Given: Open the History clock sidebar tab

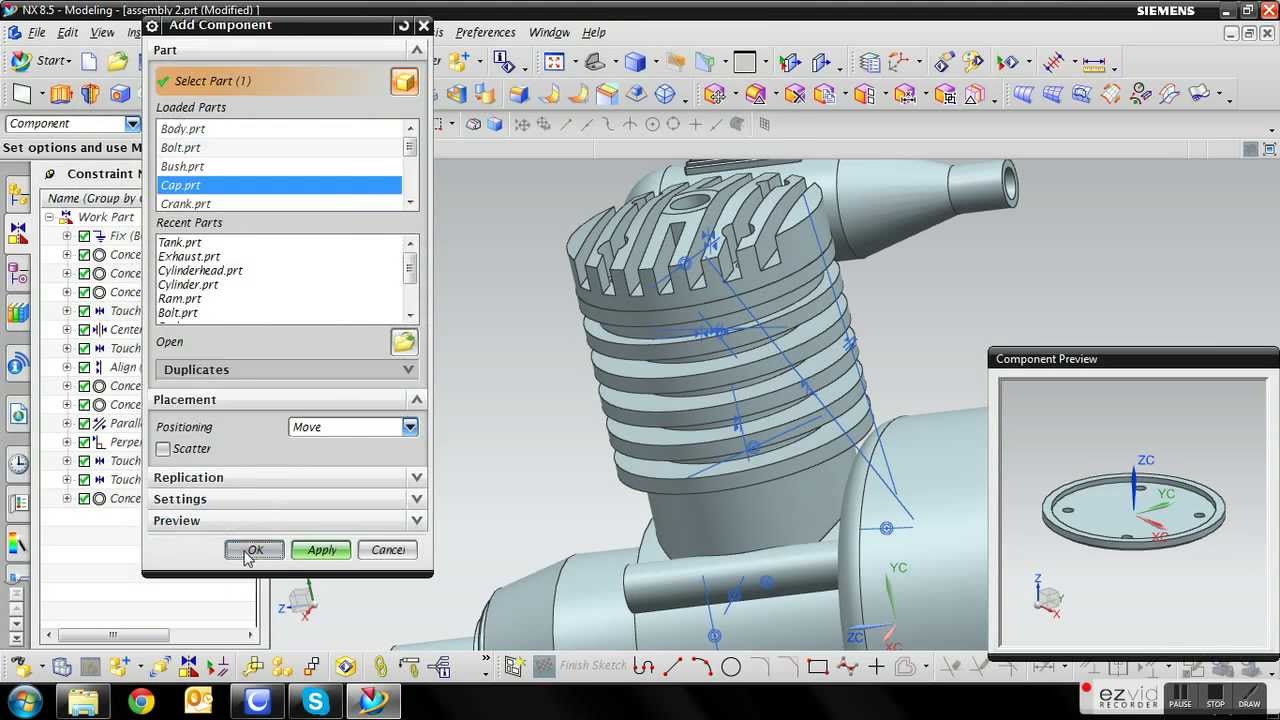Looking at the screenshot, I should 18,464.
